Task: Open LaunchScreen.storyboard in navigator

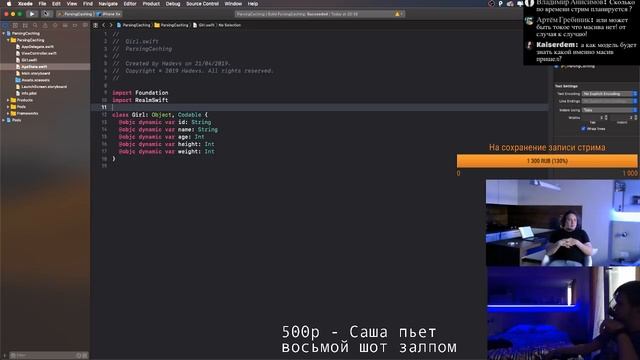Action: click(45, 87)
